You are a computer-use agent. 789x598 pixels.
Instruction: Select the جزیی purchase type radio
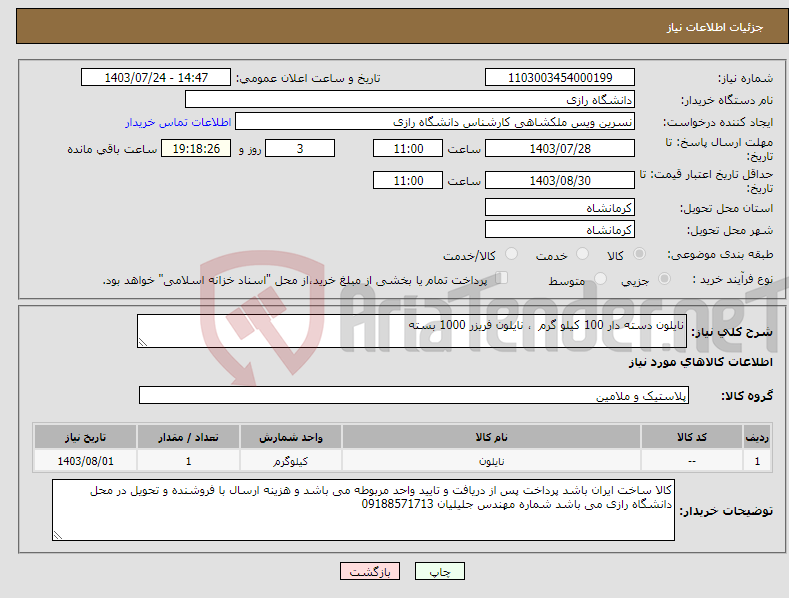(x=664, y=279)
